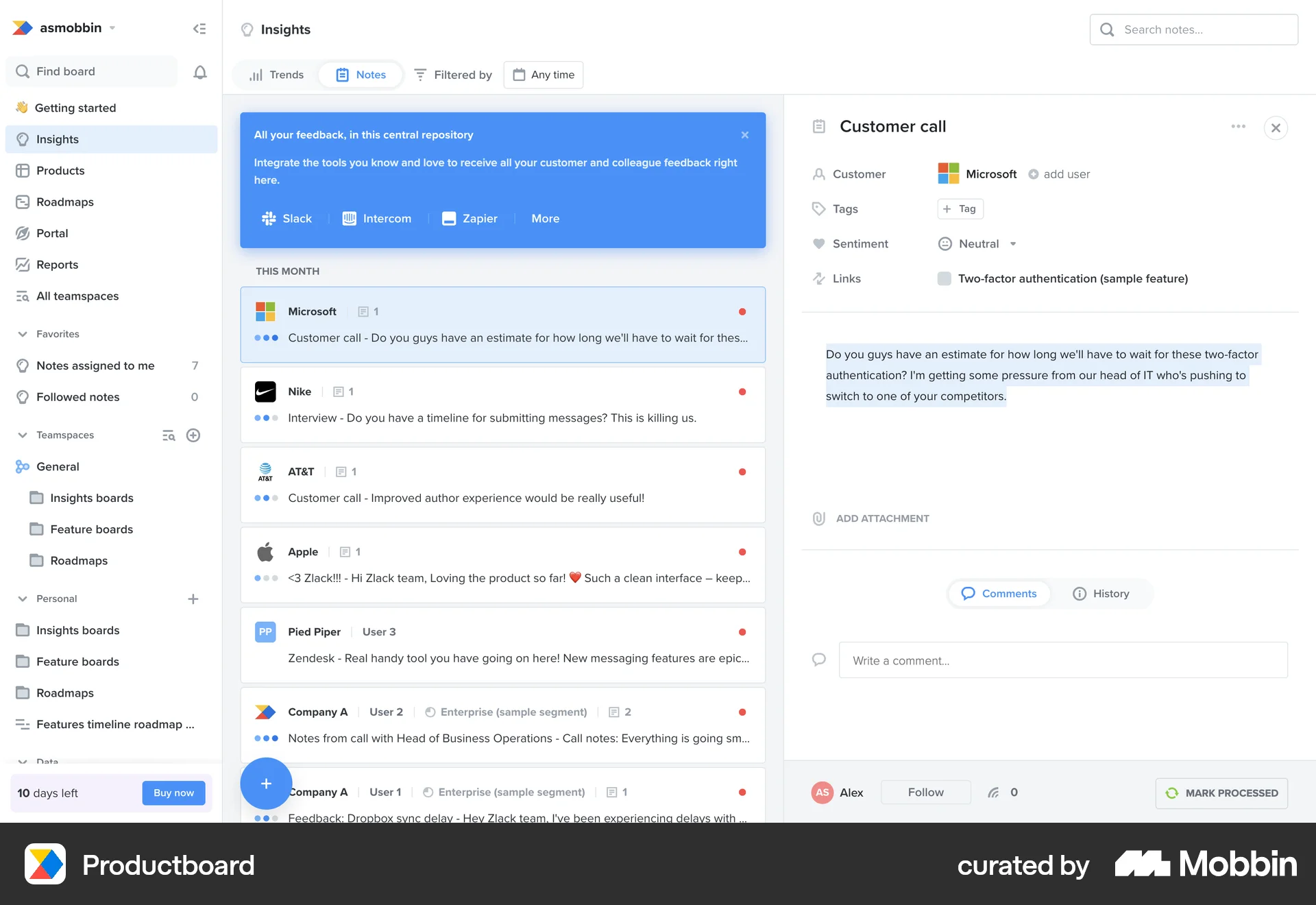Click the Add Attachment paperclip icon
The height and width of the screenshot is (905, 1316).
(x=819, y=519)
